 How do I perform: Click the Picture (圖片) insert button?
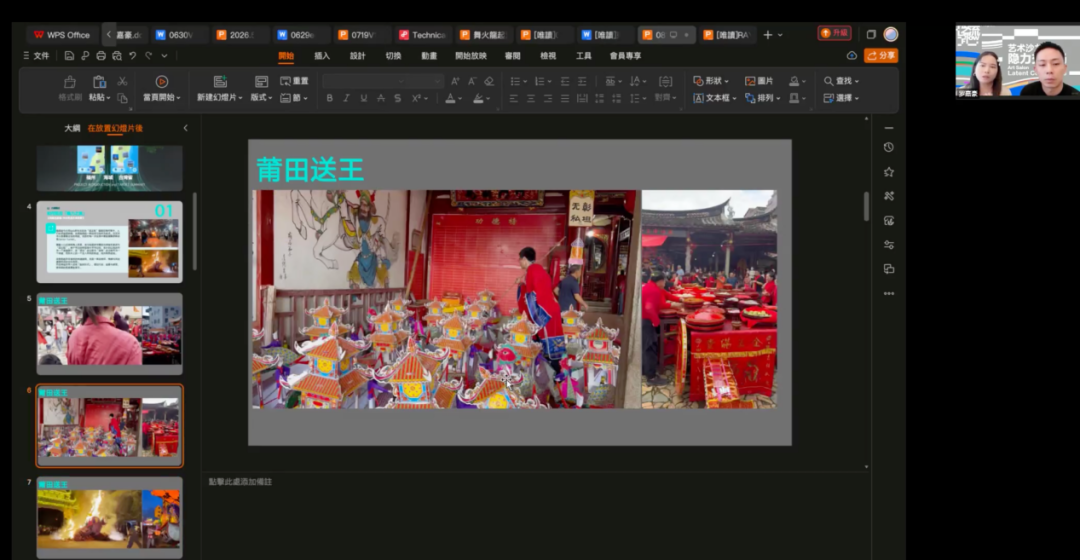(759, 81)
